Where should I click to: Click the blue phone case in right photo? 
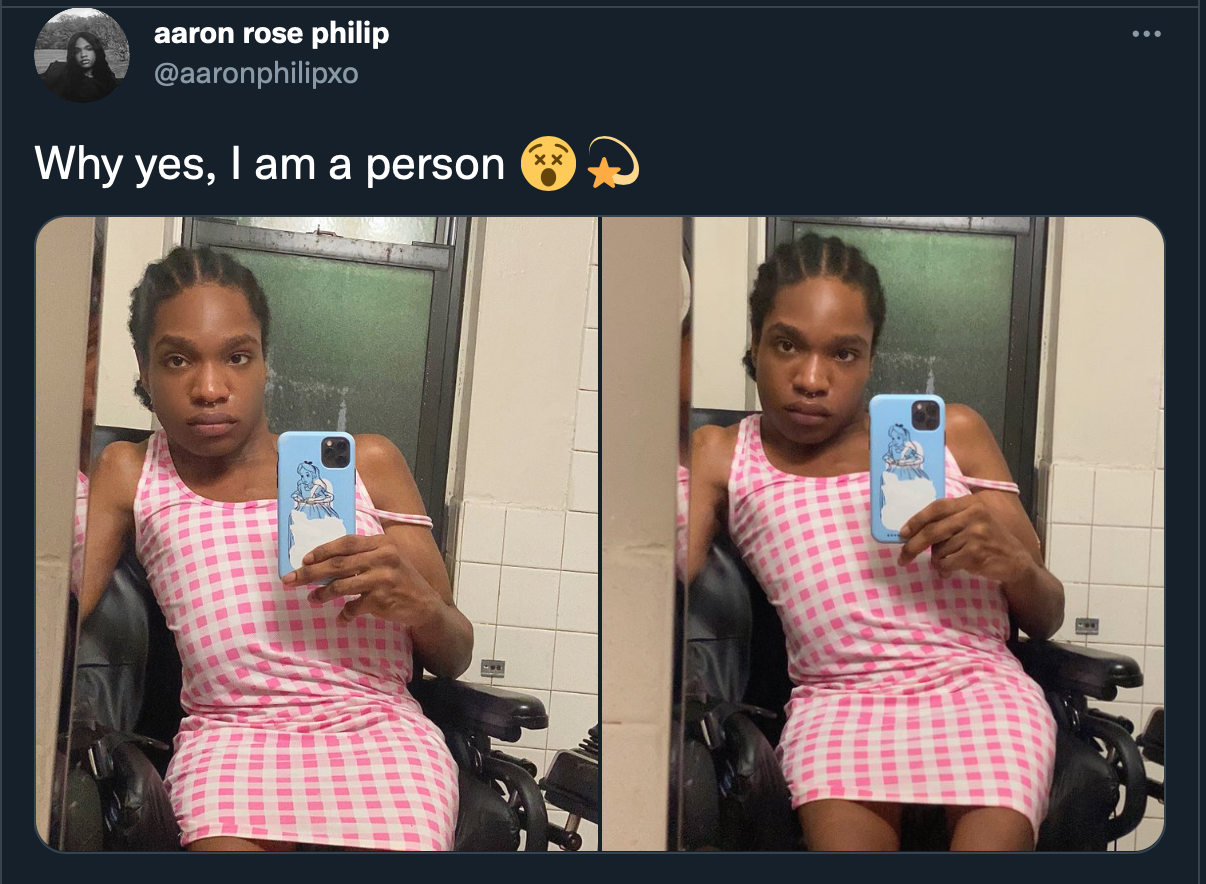click(907, 467)
